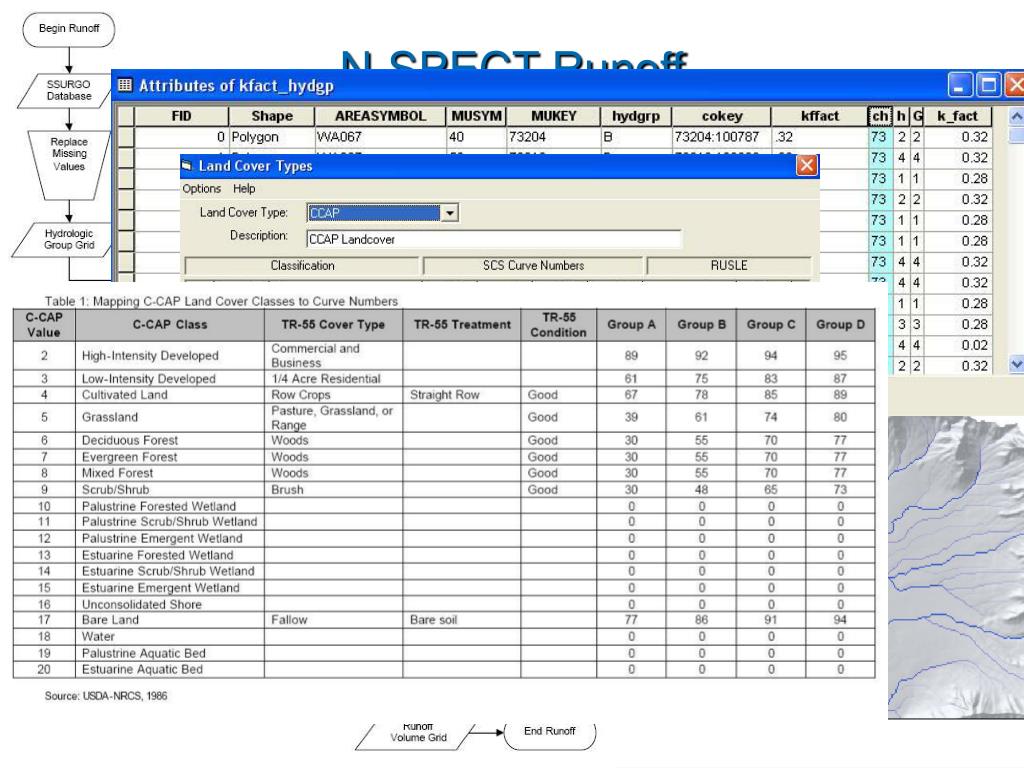This screenshot has width=1024, height=768.
Task: Click the Deciduous Forest class cell
Action: 170,440
